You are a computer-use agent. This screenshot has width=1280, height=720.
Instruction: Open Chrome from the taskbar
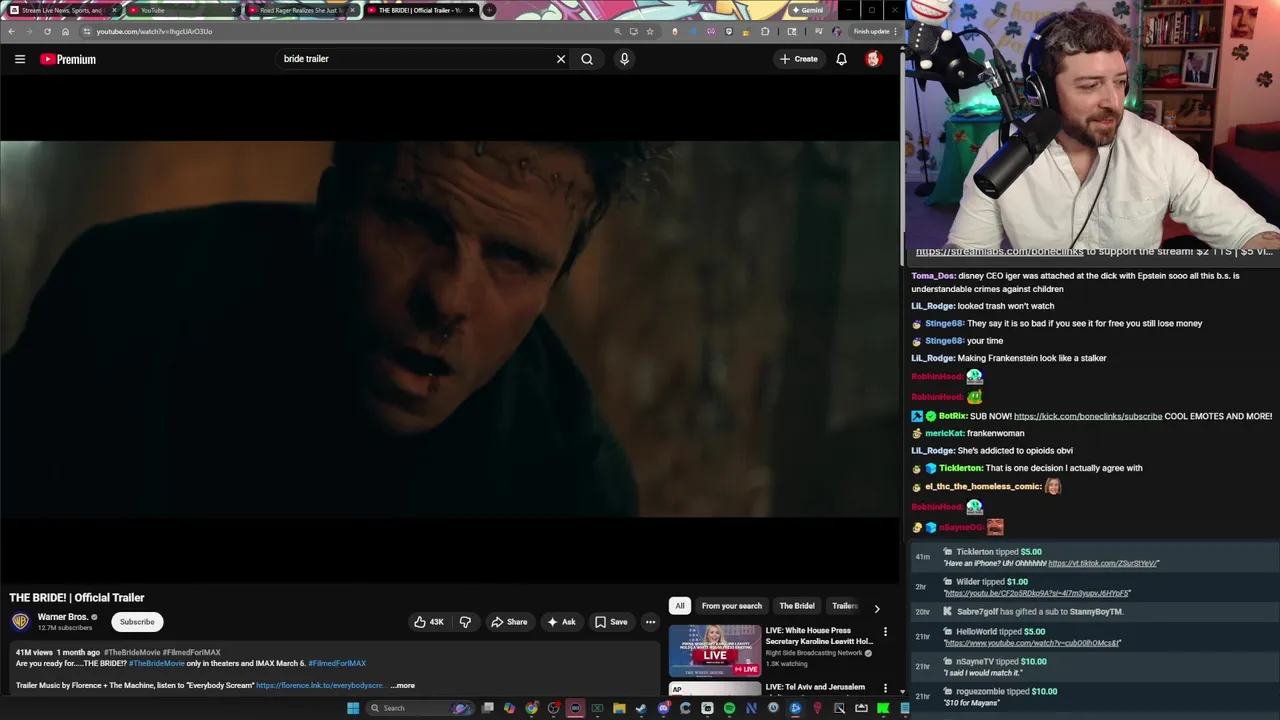531,708
